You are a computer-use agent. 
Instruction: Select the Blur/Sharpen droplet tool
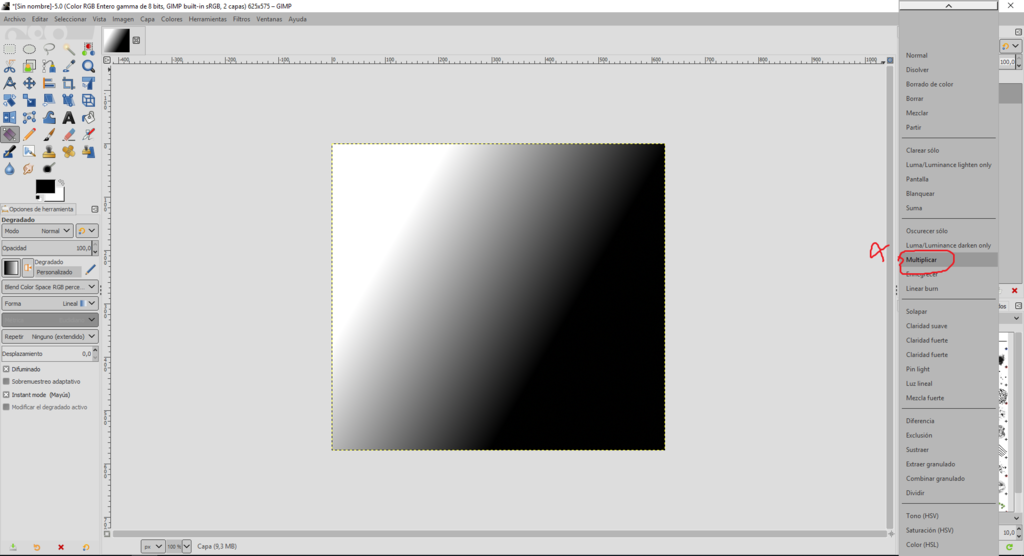coord(10,169)
